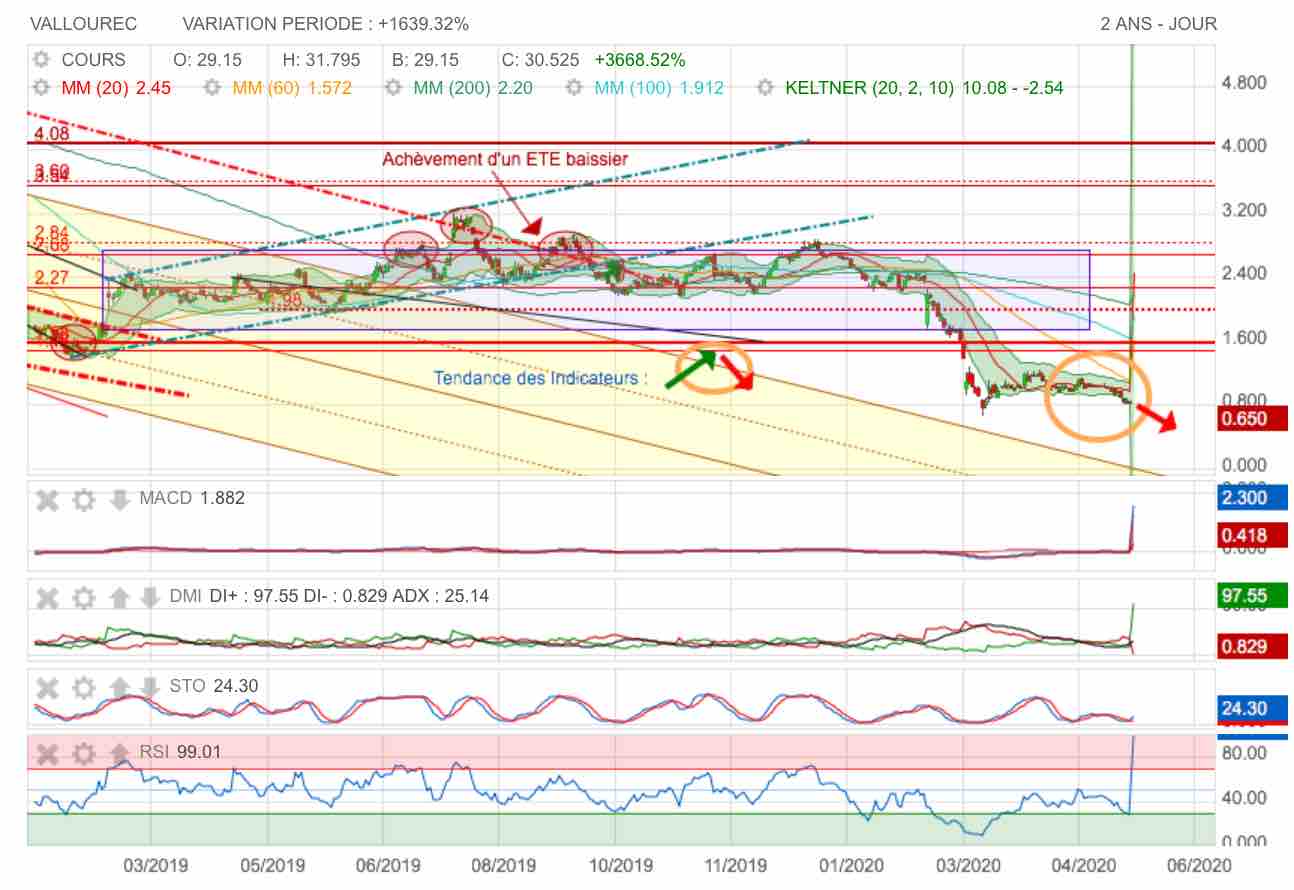Click the VARIATION PERIODE +1639.32% text
1294x890 pixels.
[326, 23]
